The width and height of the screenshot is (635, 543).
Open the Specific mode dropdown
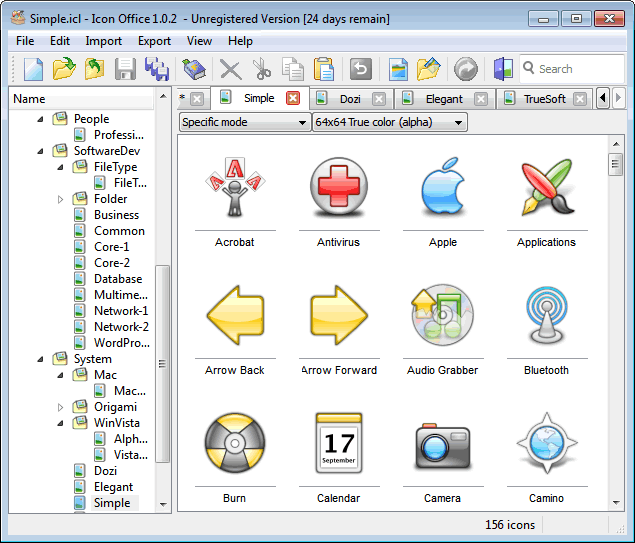(x=245, y=122)
